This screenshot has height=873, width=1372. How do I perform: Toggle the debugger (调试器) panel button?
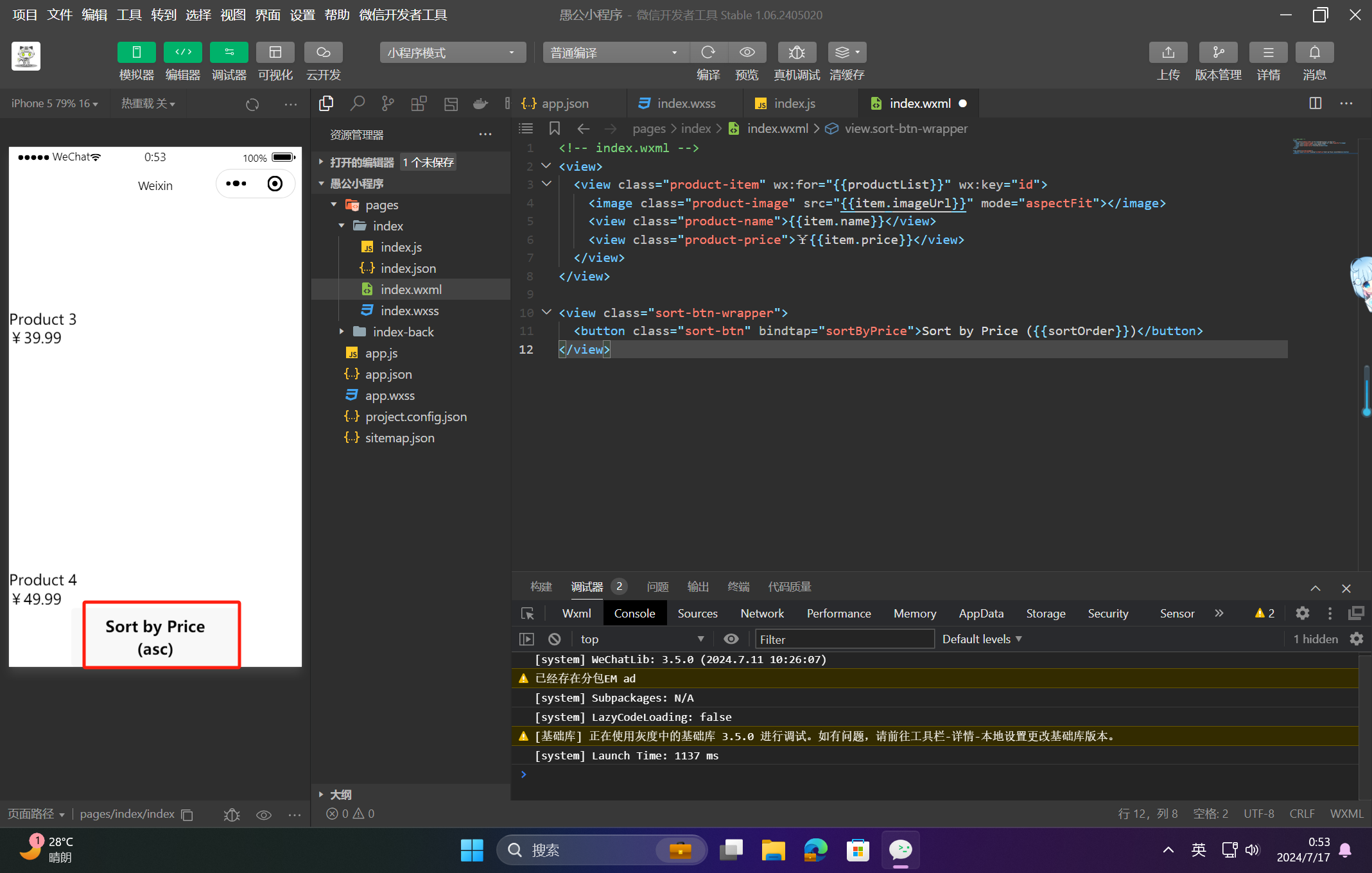coord(229,53)
